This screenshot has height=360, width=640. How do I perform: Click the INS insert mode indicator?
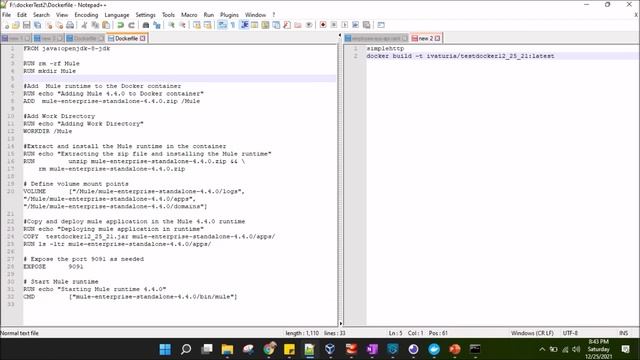click(623, 333)
